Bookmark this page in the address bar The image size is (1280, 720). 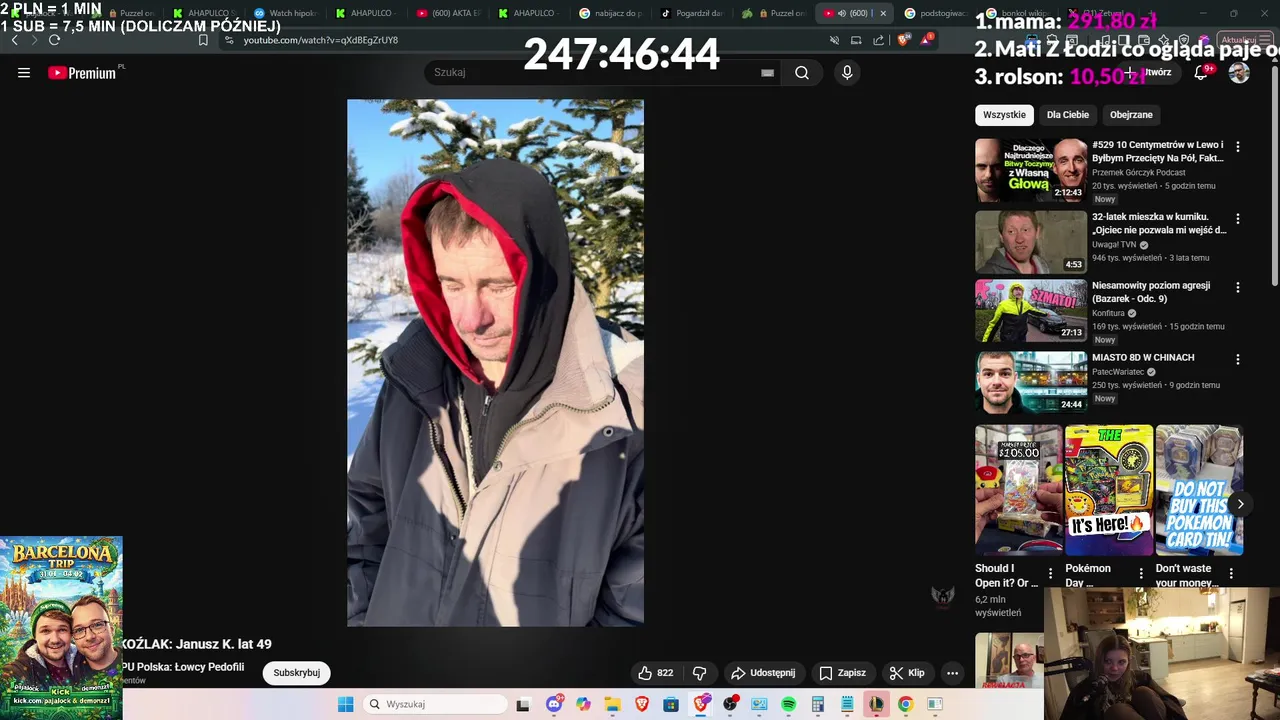pos(203,40)
